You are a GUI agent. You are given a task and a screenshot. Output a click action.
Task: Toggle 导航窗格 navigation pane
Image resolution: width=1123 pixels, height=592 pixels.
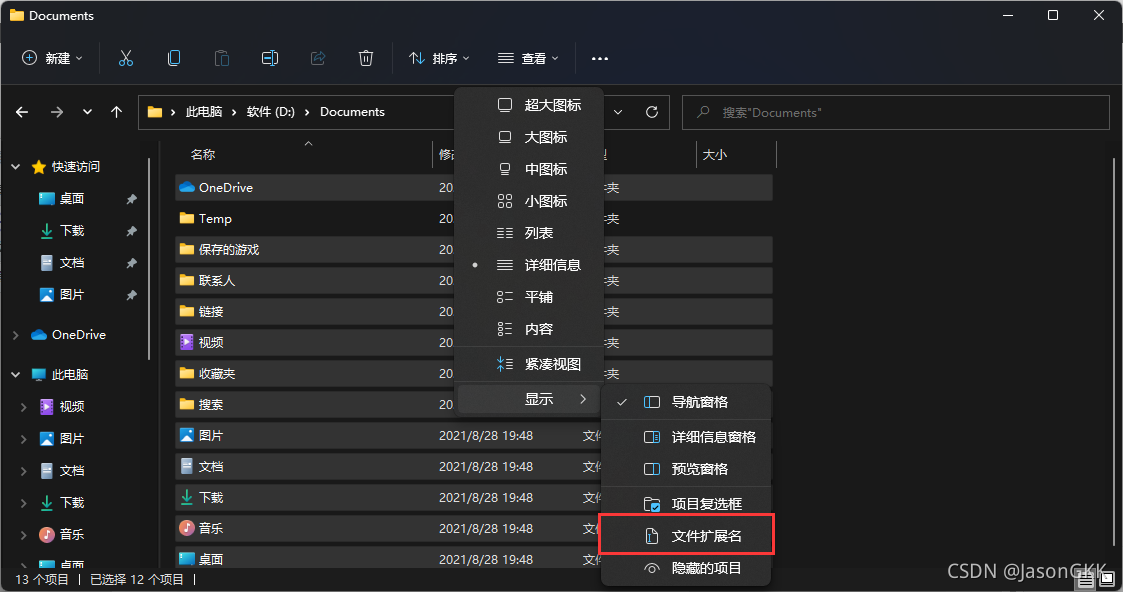(x=686, y=402)
